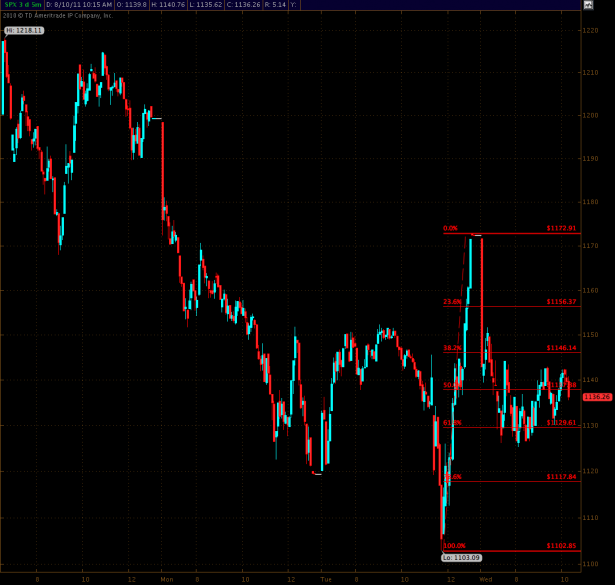Select the date field D: 8/10/11 10:15 AM

[79, 5]
